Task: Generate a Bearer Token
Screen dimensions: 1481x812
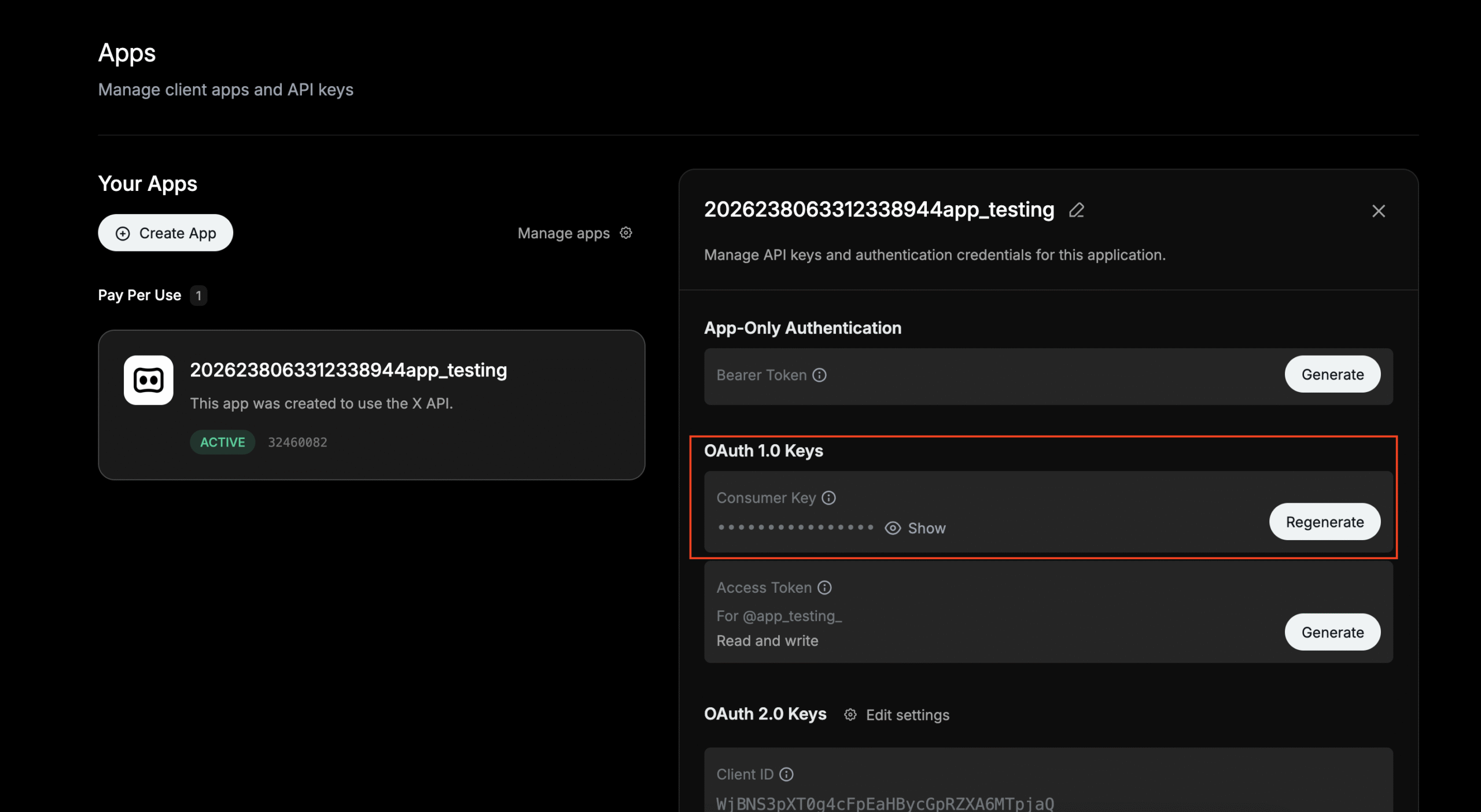Action: pyautogui.click(x=1332, y=374)
